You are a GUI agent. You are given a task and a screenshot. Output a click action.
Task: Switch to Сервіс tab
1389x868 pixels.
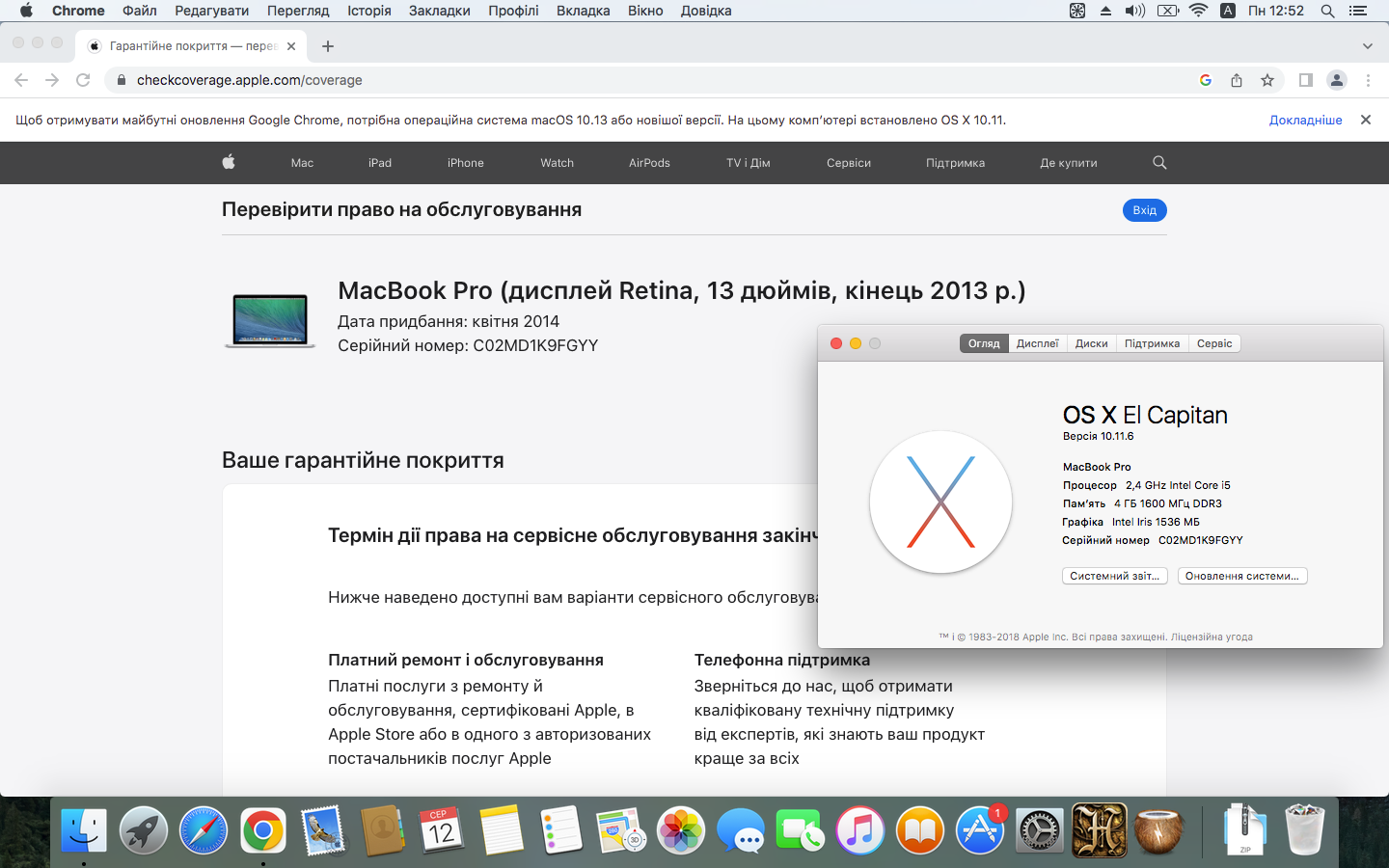tap(1214, 343)
